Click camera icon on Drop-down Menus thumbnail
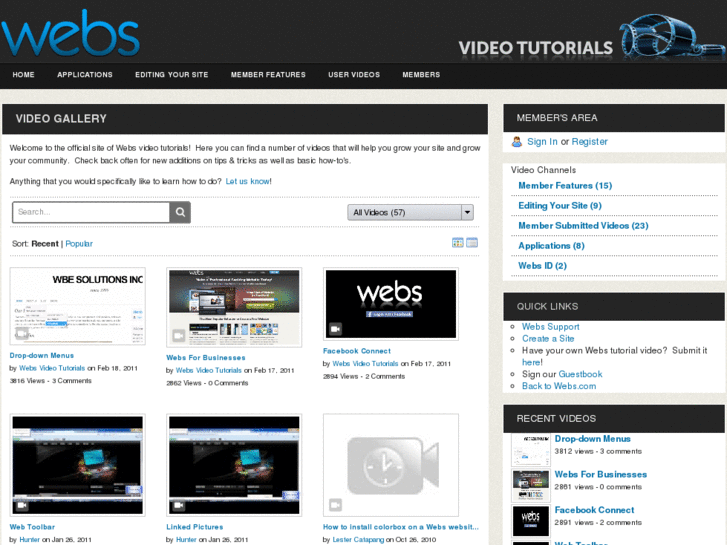 pyautogui.click(x=21, y=333)
